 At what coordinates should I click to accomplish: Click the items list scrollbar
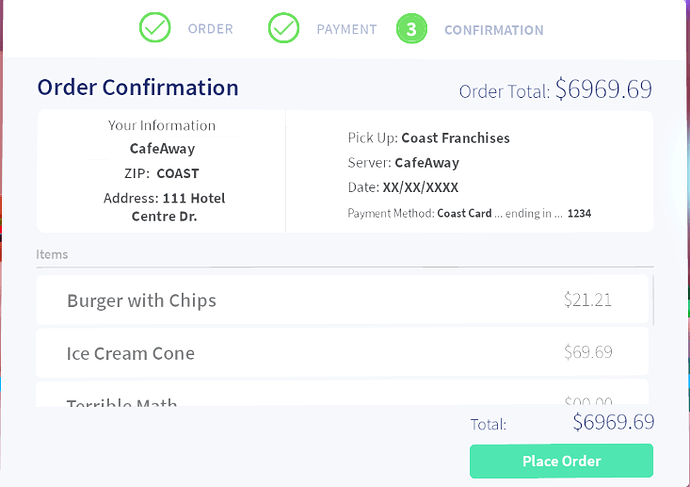click(653, 300)
